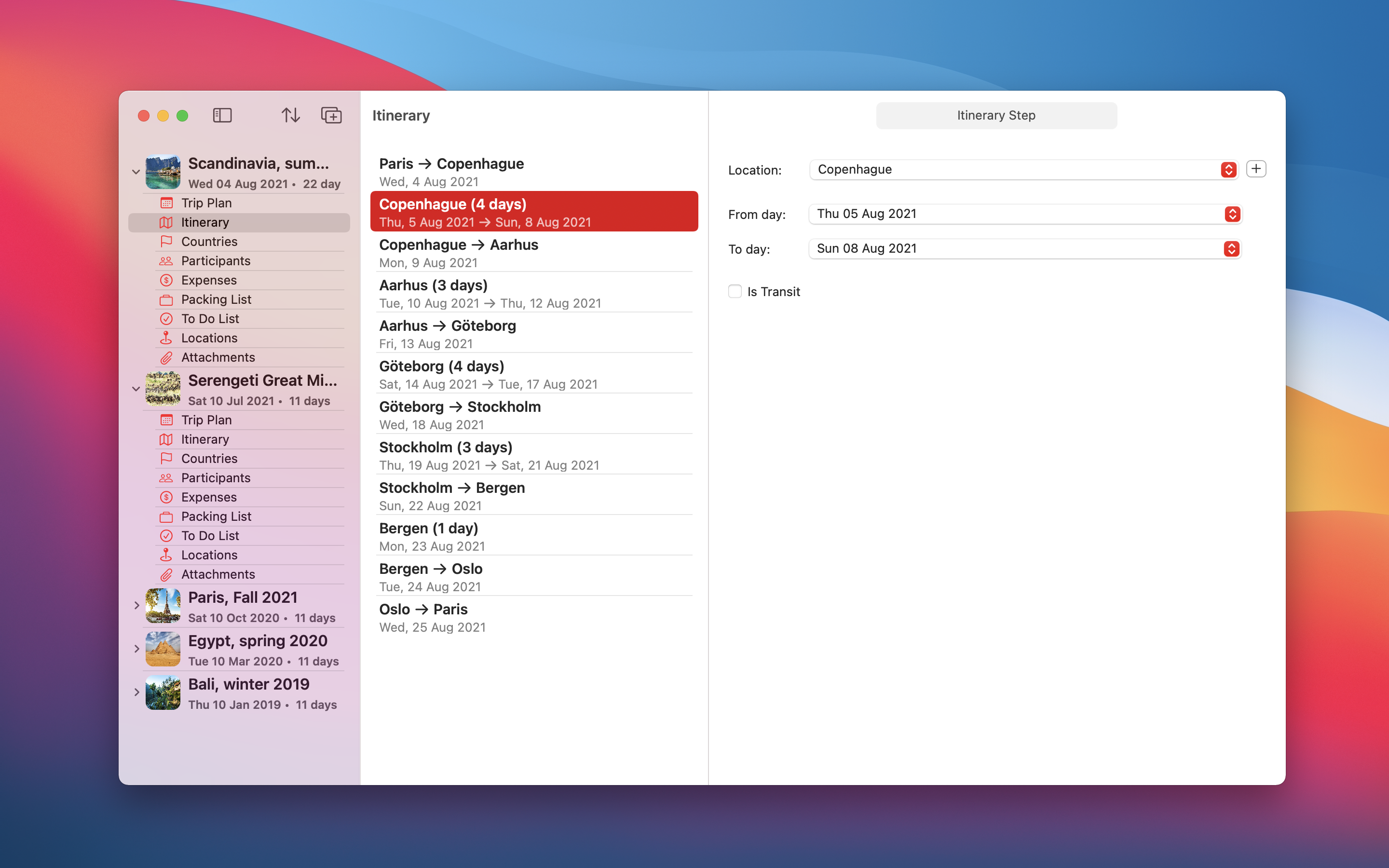Click the Bali trip thumbnail image

tap(163, 692)
